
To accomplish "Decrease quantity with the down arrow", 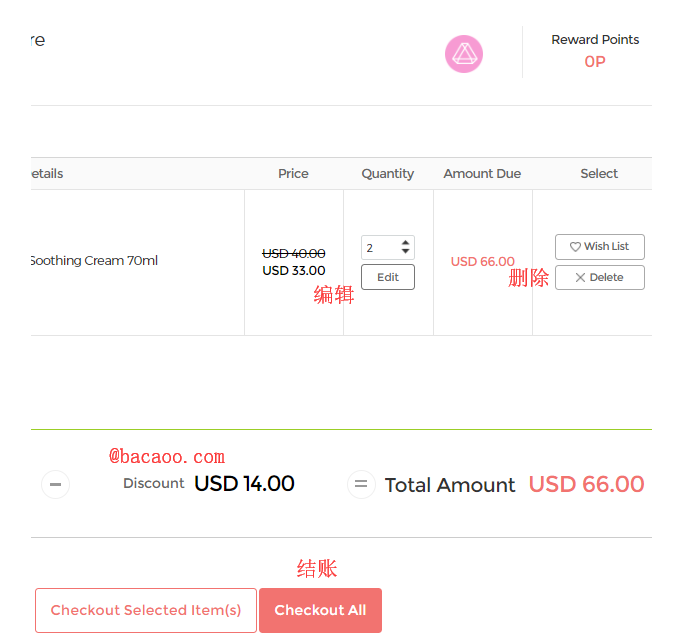I will coord(405,252).
